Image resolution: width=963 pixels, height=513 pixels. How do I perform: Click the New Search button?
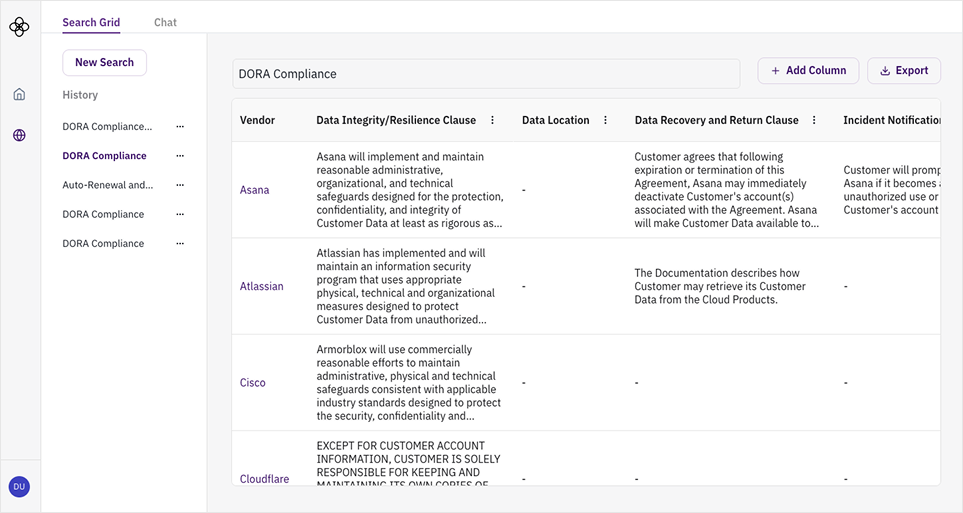[x=104, y=62]
